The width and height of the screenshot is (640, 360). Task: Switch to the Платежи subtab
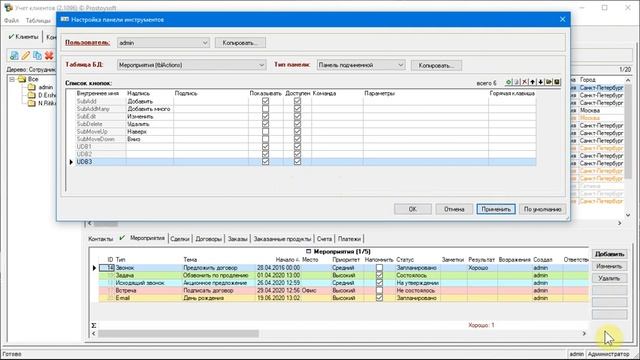pos(349,239)
